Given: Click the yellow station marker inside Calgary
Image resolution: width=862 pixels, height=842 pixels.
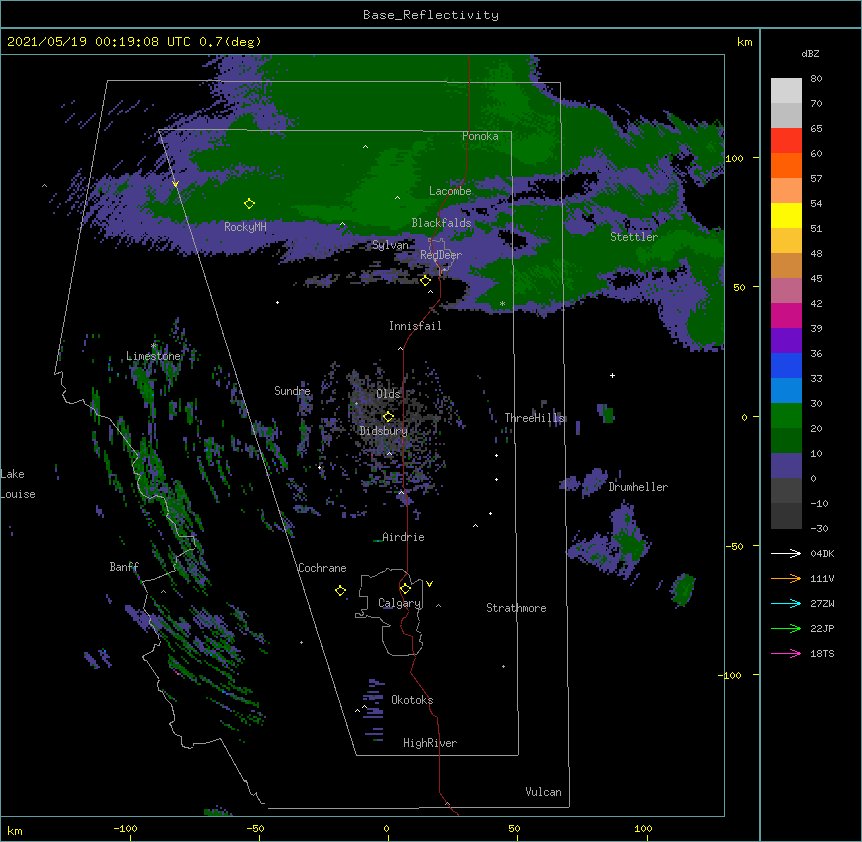Looking at the screenshot, I should [405, 589].
